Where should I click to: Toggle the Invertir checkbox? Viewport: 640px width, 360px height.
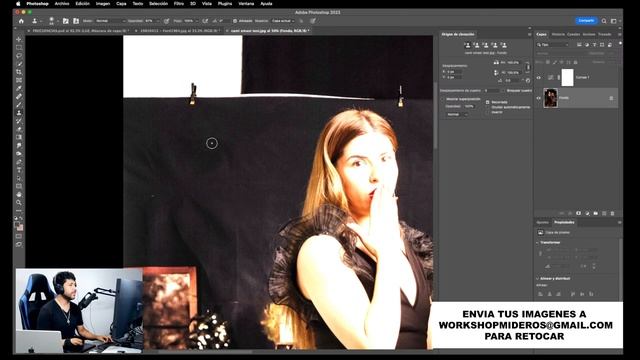point(488,112)
